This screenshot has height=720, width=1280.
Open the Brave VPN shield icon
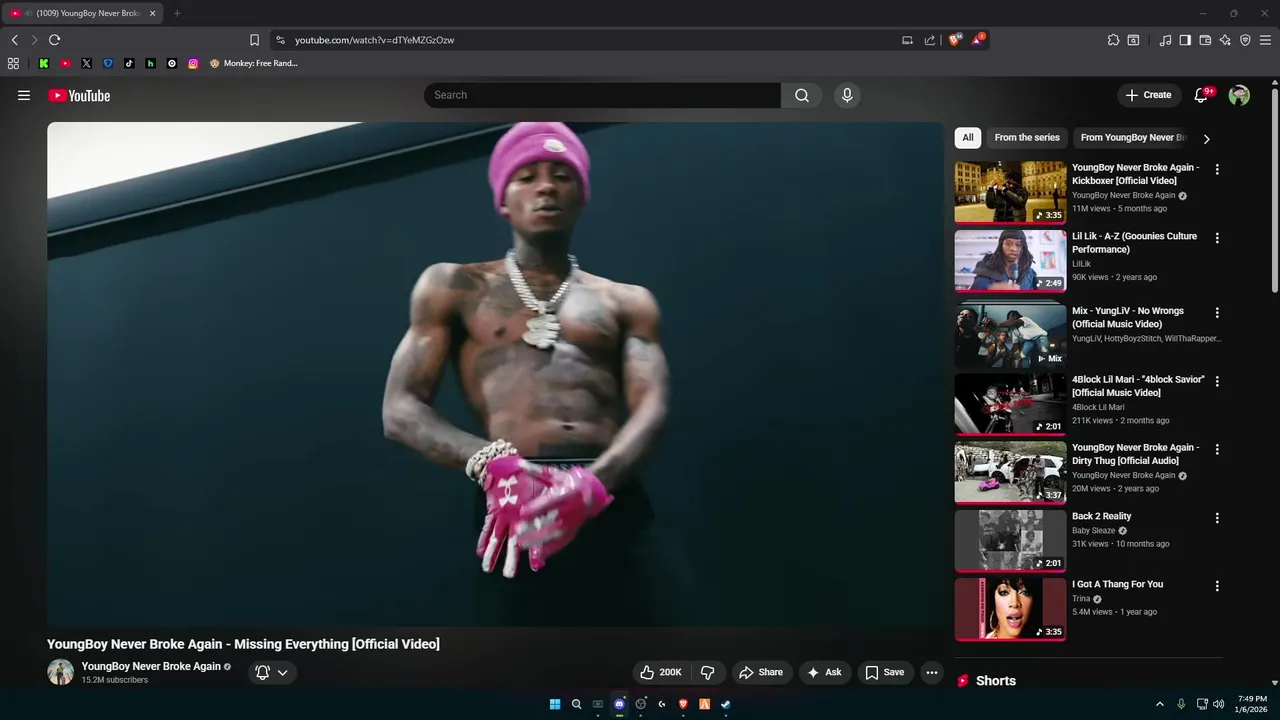[x=1245, y=40]
